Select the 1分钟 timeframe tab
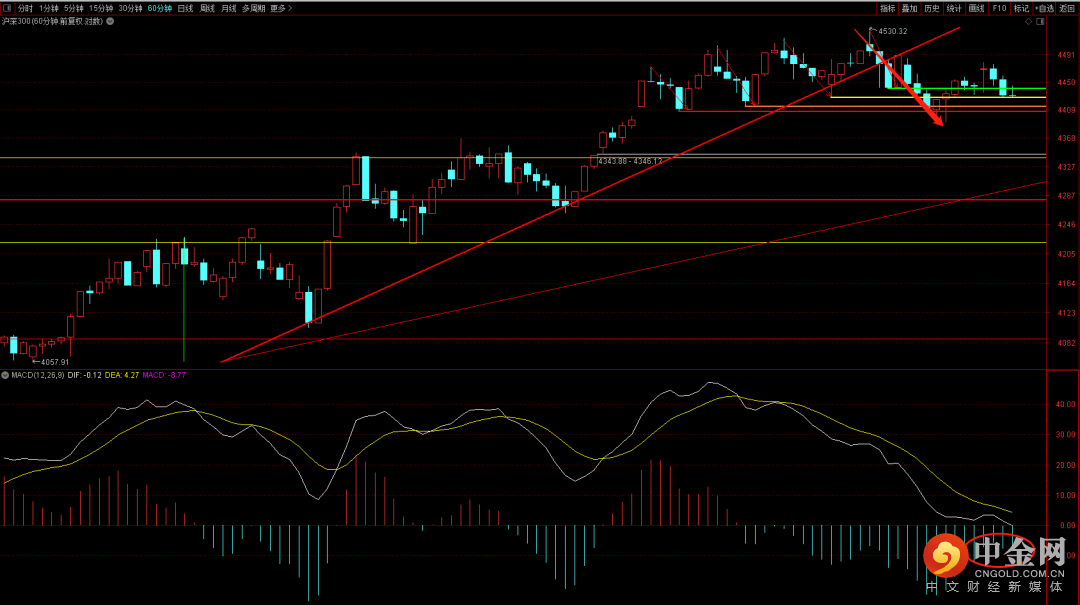The height and width of the screenshot is (605, 1080). [x=49, y=8]
